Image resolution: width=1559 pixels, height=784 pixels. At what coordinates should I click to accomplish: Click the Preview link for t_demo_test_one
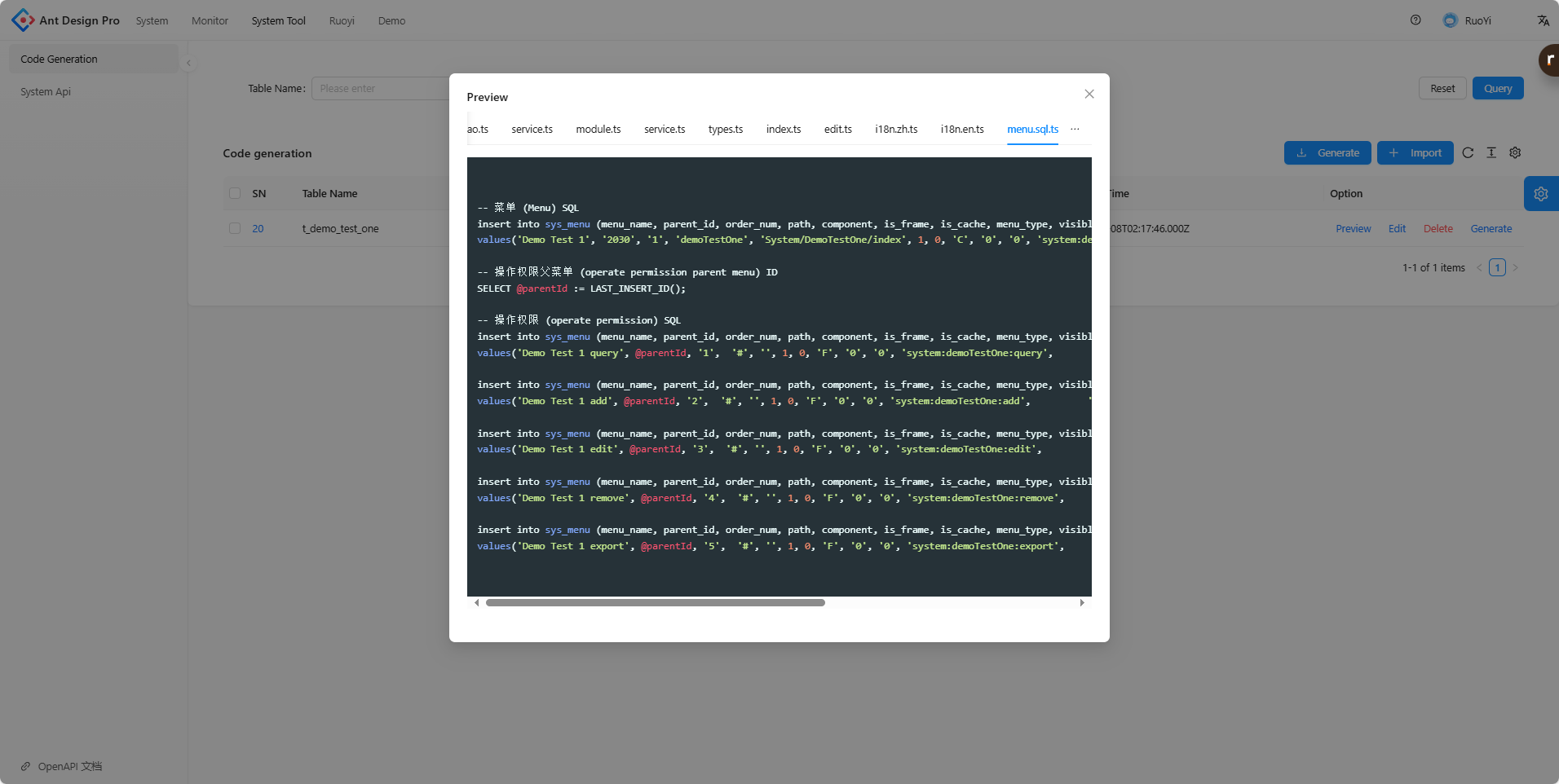pos(1353,228)
